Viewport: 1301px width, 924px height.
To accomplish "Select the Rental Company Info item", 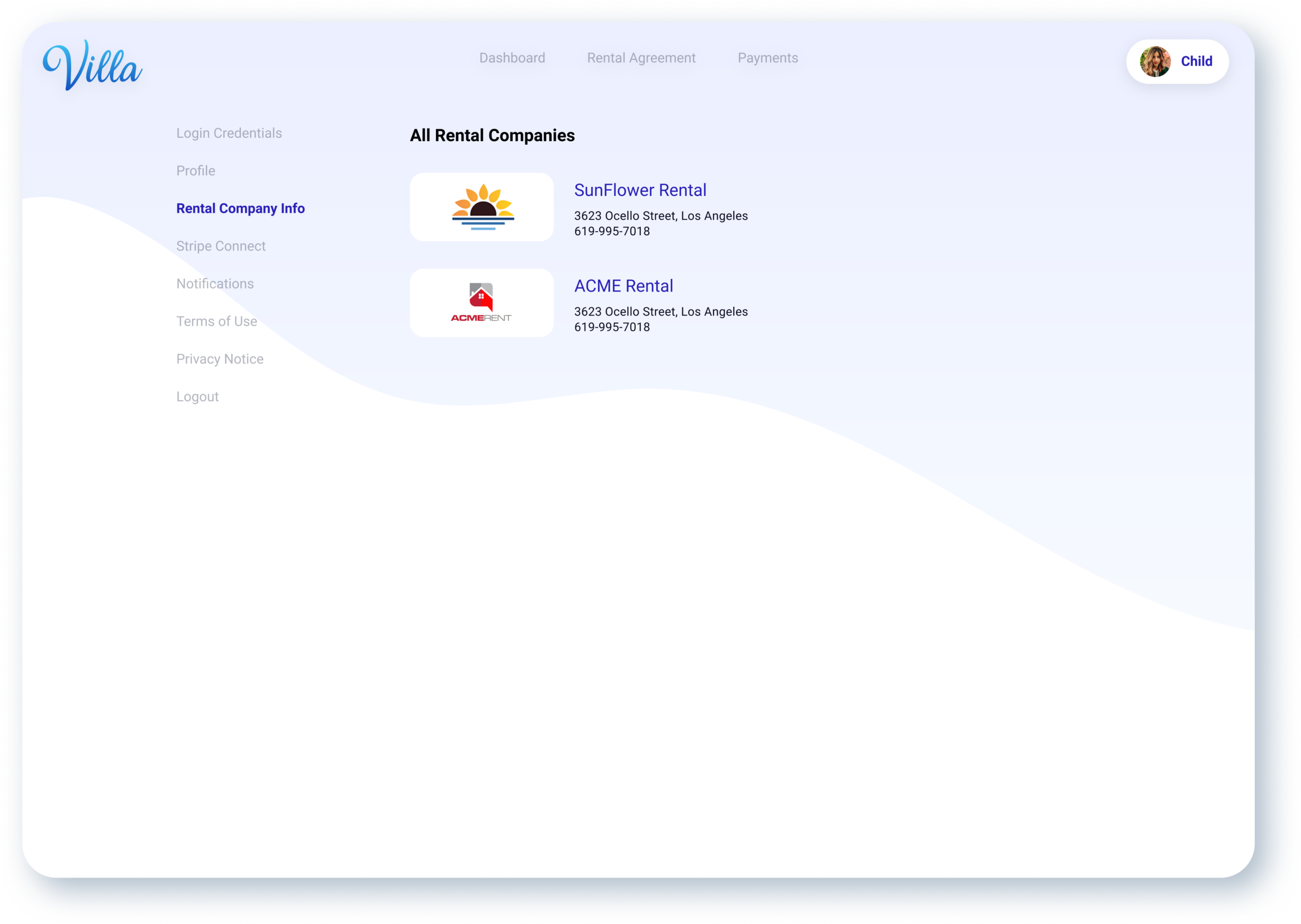I will pos(240,208).
